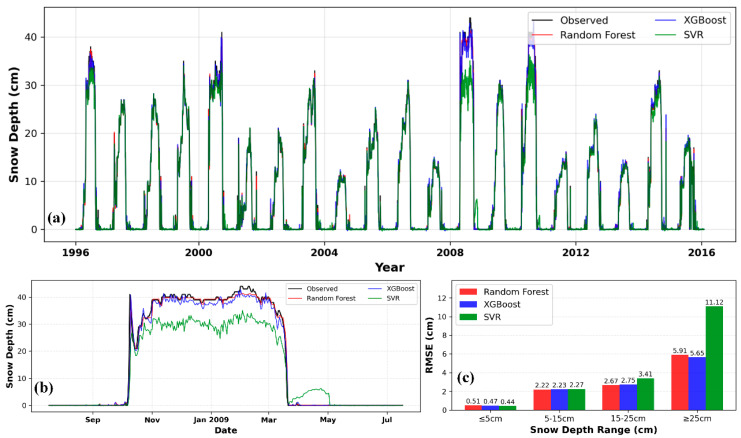
Task: Click the Snow Depth Range axis title
Action: (594, 430)
